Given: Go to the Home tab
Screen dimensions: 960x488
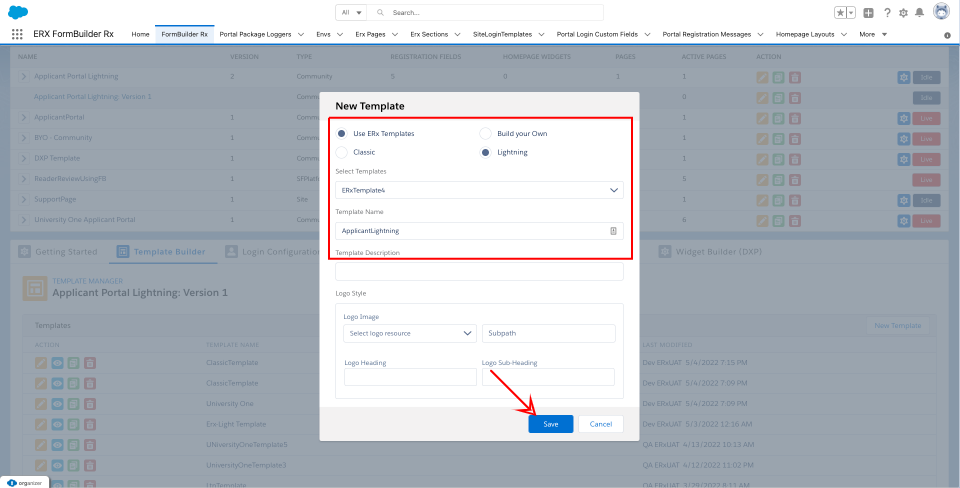Looking at the screenshot, I should point(140,34).
